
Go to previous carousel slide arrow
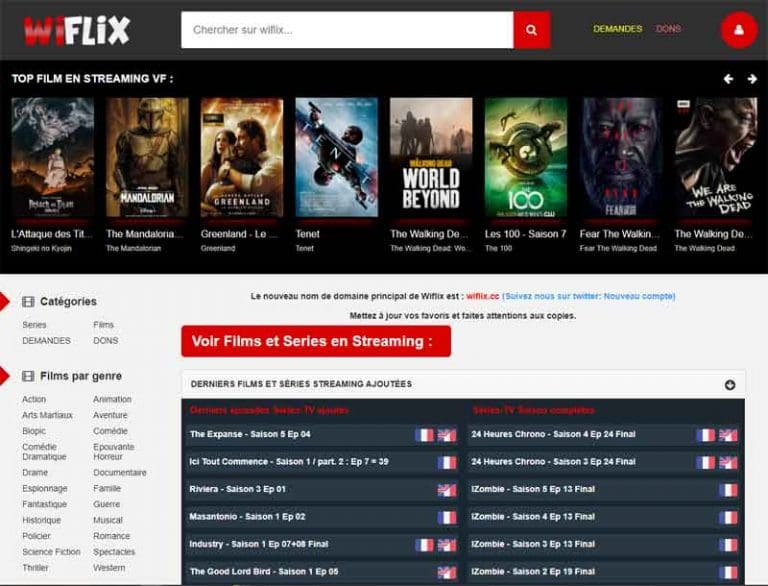point(728,79)
